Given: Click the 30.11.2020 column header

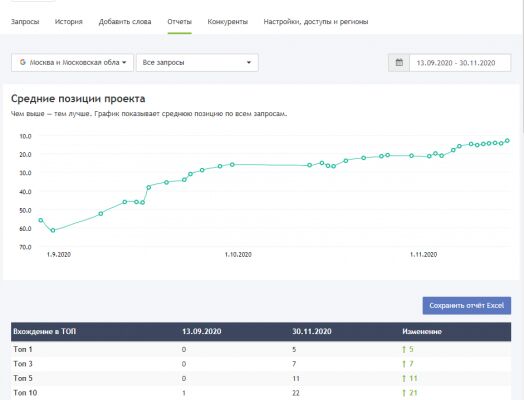Looking at the screenshot, I should pos(312,331).
